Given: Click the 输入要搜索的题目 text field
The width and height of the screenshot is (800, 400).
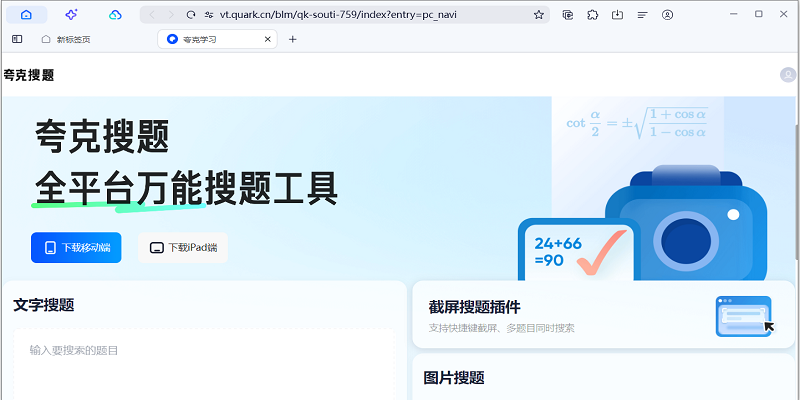Looking at the screenshot, I should (x=204, y=364).
